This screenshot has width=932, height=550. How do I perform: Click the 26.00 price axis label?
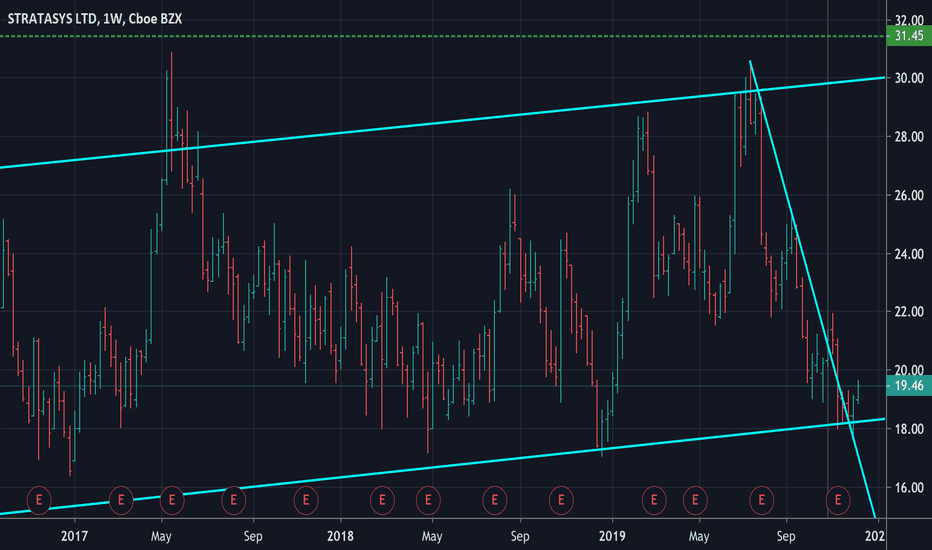point(909,195)
